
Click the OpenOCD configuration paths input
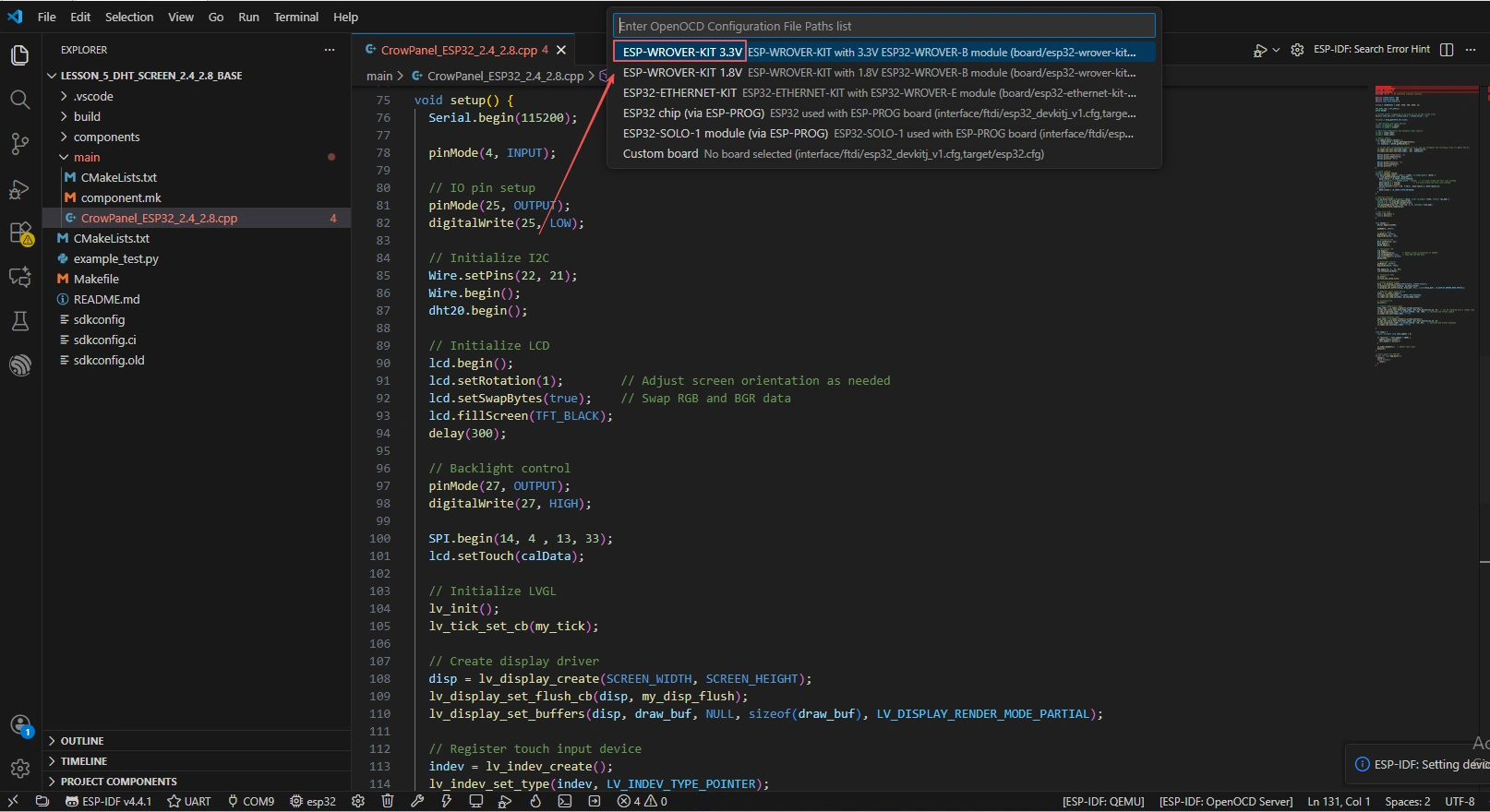[x=883, y=26]
